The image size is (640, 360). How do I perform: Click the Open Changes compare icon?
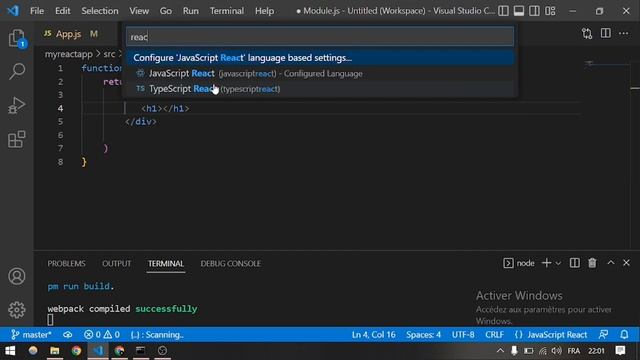tap(587, 33)
